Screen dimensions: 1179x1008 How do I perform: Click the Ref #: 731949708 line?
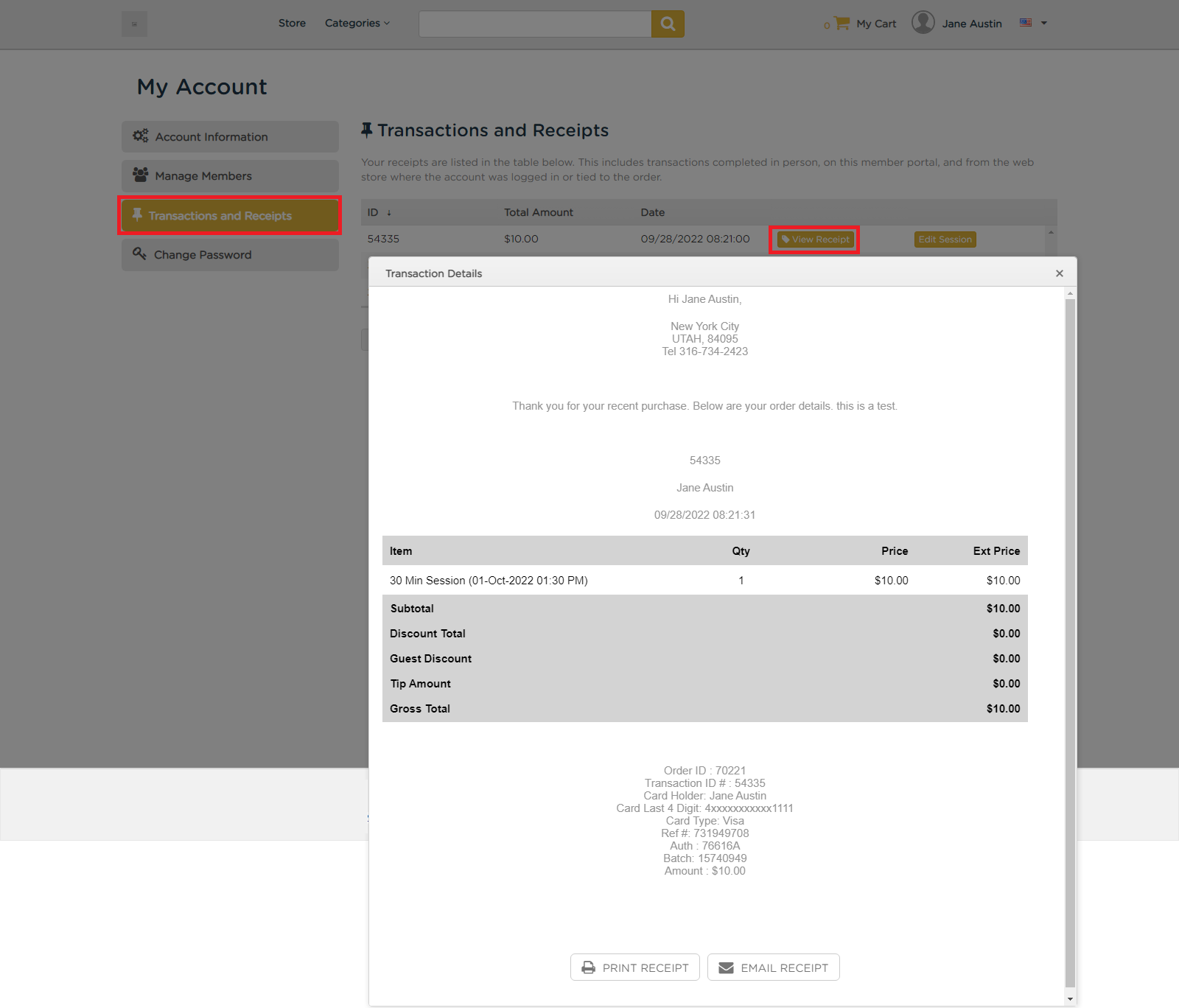(704, 833)
